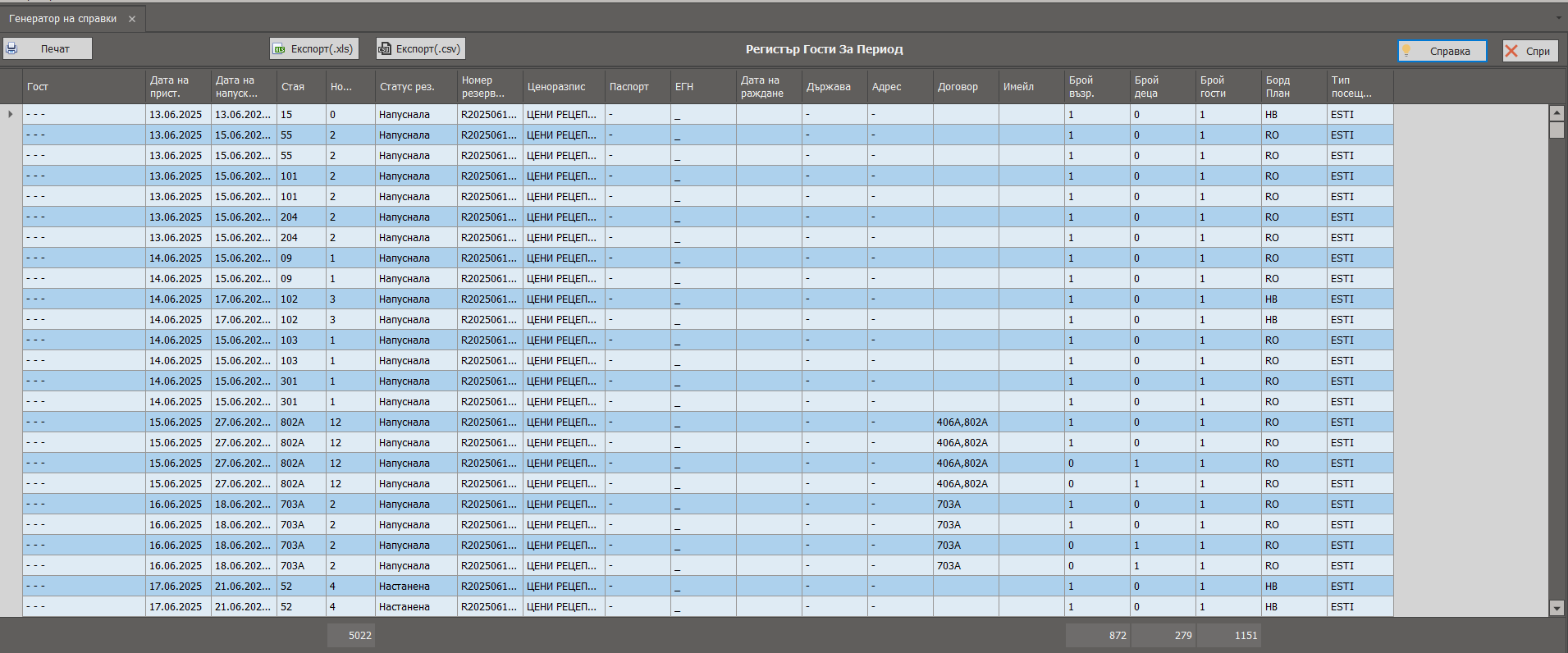Open the tab list dropdown arrow at top right

[x=1559, y=18]
